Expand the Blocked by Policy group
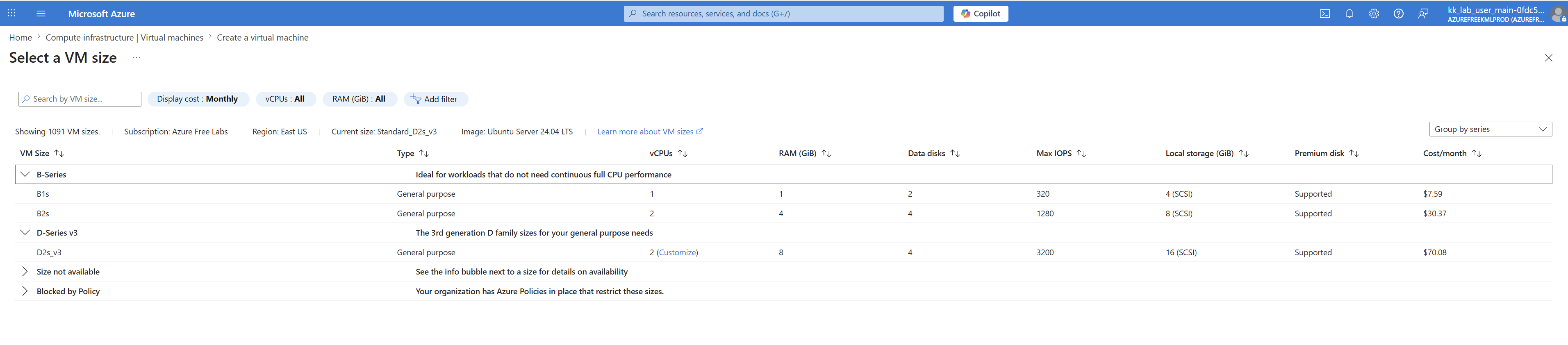The height and width of the screenshot is (345, 1568). (x=25, y=291)
